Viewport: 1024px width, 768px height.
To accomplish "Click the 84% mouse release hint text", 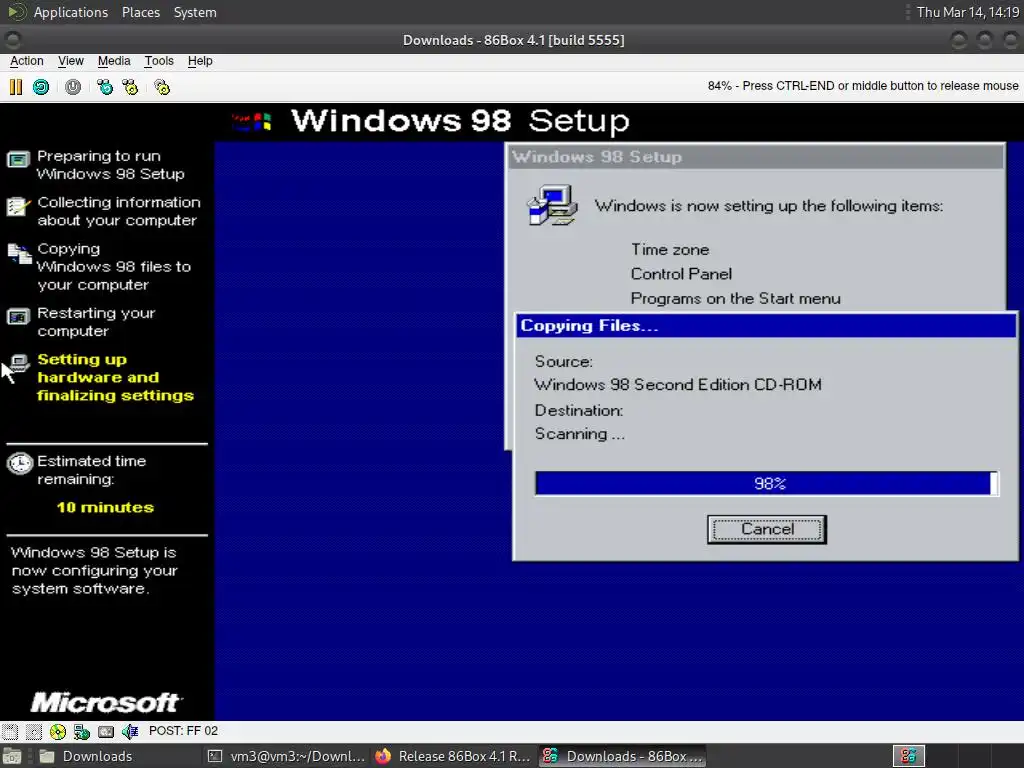I will coord(863,86).
